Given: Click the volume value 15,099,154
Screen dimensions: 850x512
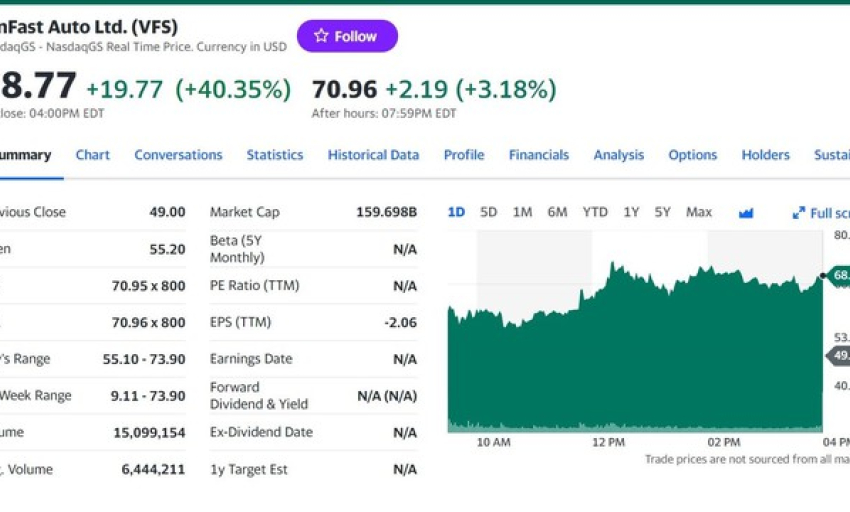Looking at the screenshot, I should [x=149, y=433].
